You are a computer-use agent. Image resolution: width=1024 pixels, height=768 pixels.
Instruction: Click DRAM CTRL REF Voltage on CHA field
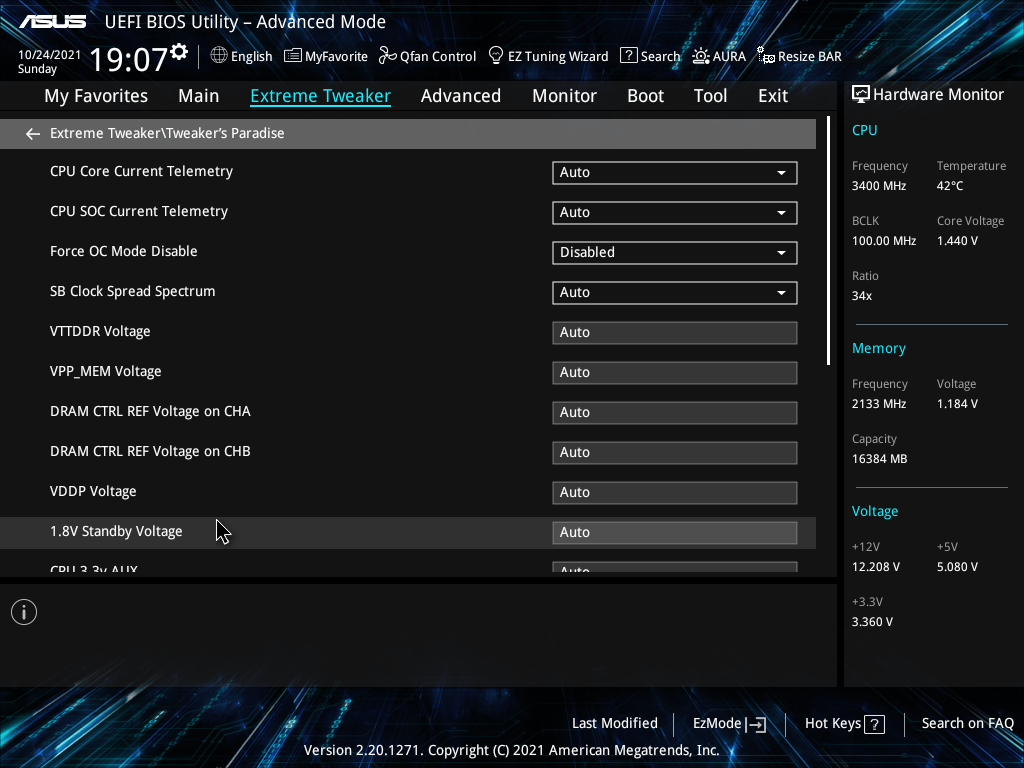tap(675, 413)
